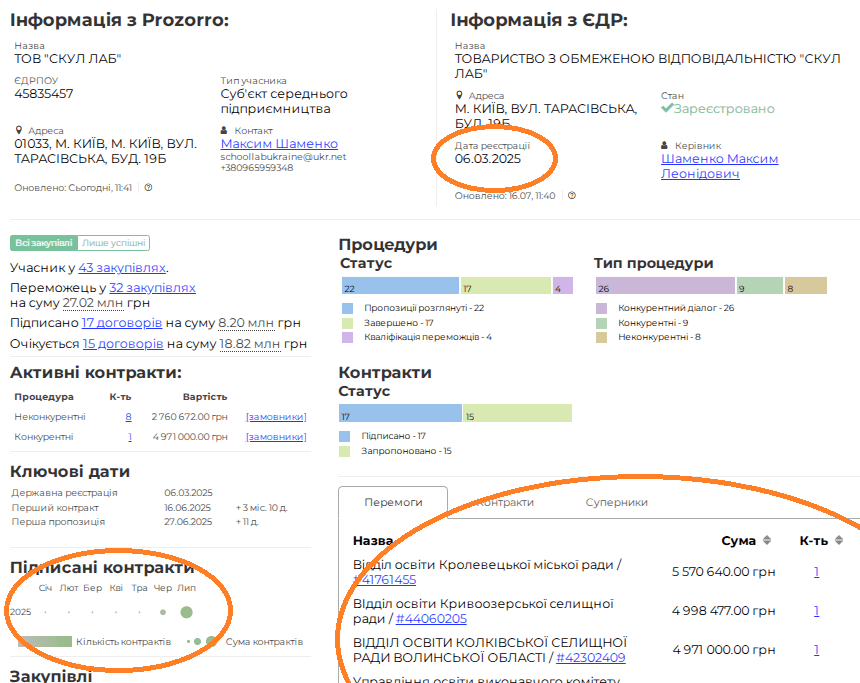The width and height of the screenshot is (860, 683).
Task: Click green checkmark beside Зареєстровано status
Action: click(666, 108)
